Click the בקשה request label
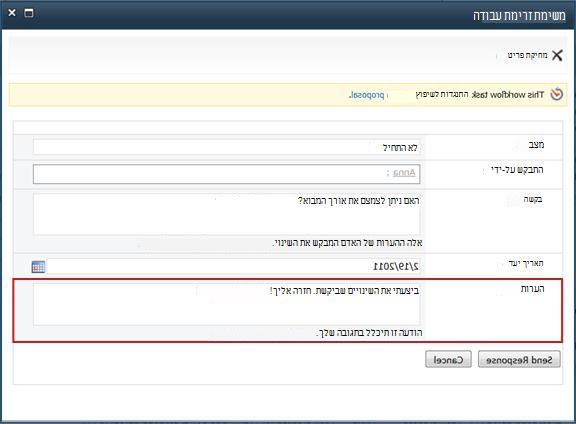 tap(533, 200)
